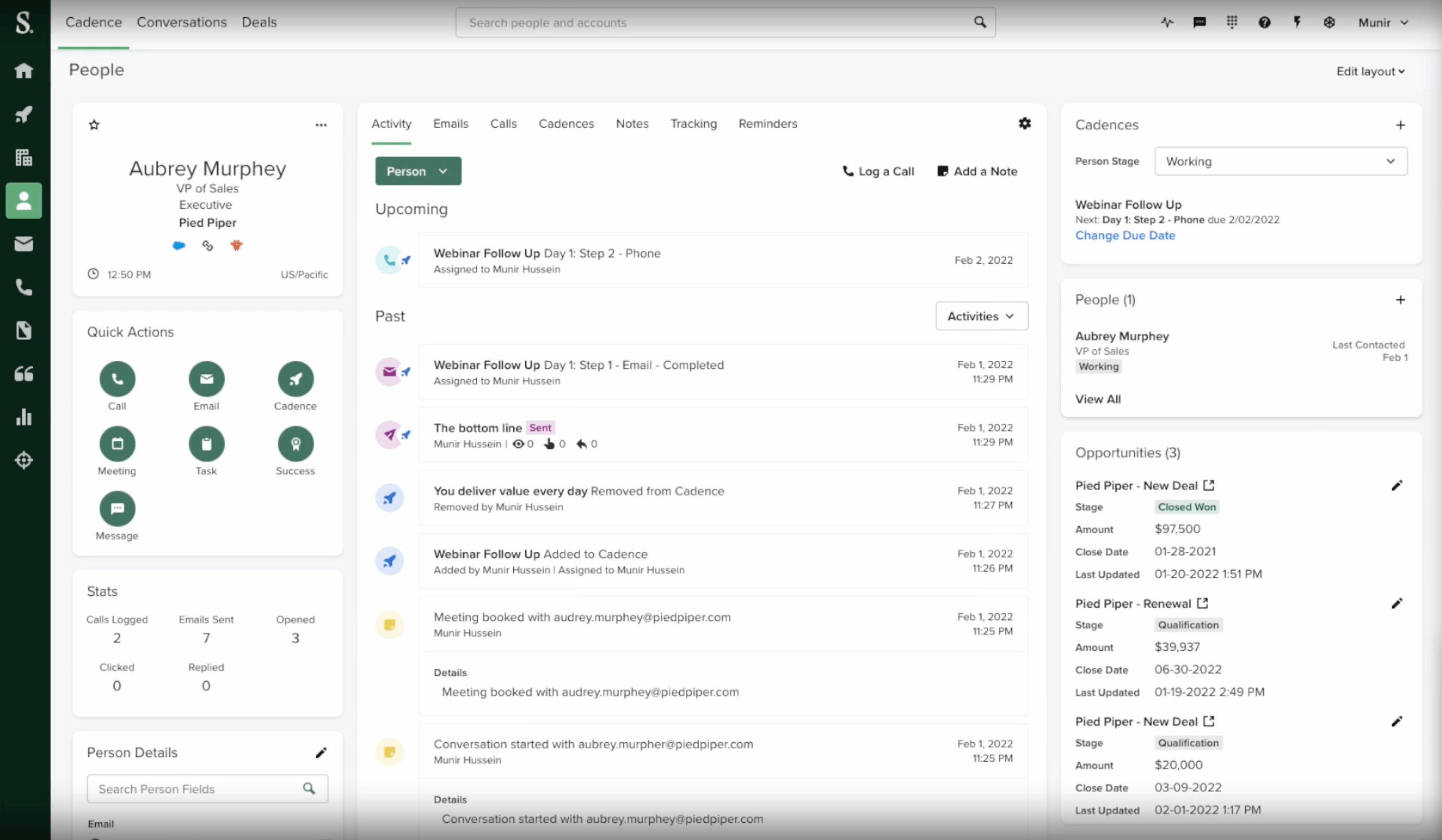Open the activity feed settings gear
The height and width of the screenshot is (840, 1442).
[1024, 123]
